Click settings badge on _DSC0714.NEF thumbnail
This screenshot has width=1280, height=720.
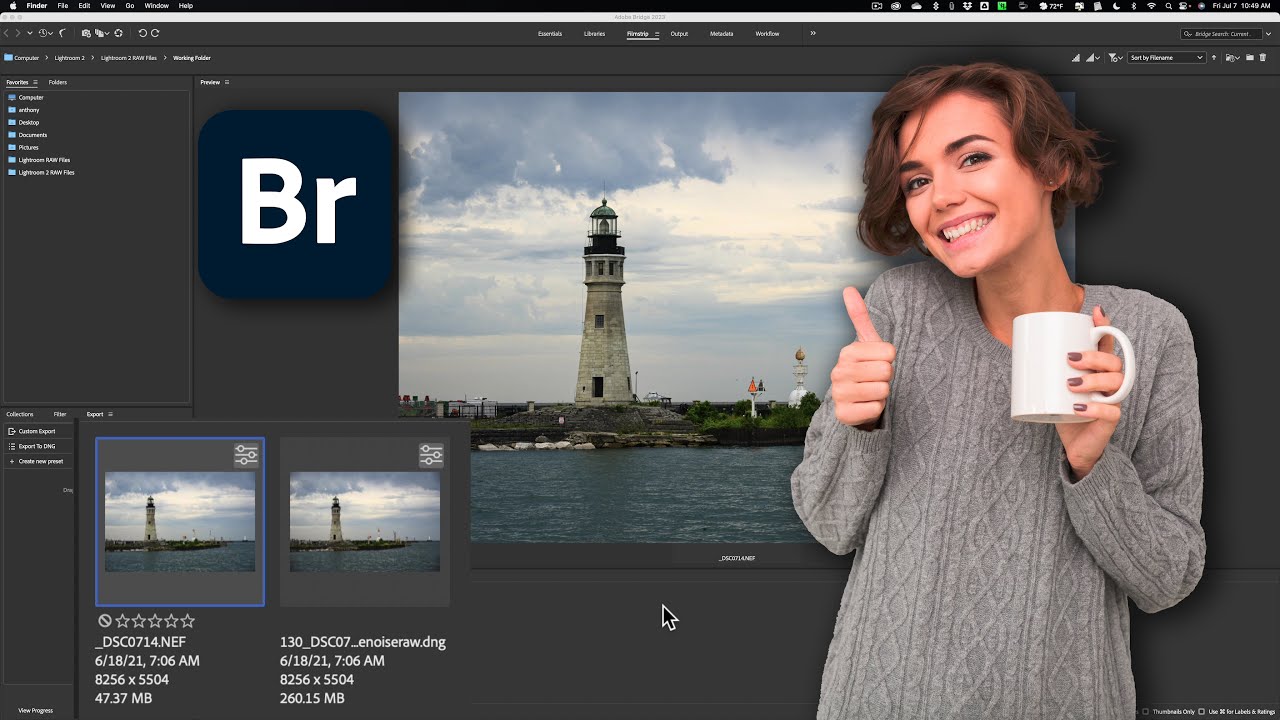[x=246, y=455]
